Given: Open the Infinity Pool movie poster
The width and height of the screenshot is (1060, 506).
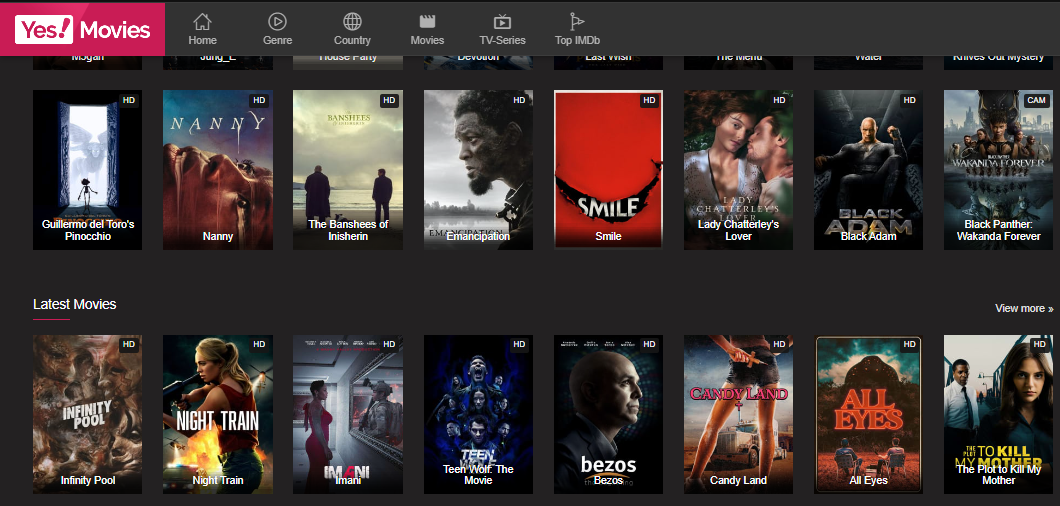Looking at the screenshot, I should 88,414.
